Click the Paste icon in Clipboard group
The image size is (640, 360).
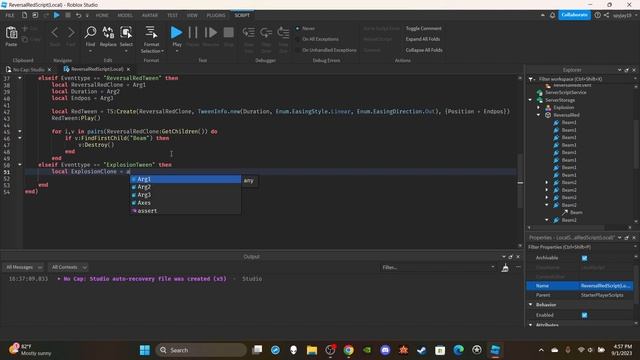(11, 33)
